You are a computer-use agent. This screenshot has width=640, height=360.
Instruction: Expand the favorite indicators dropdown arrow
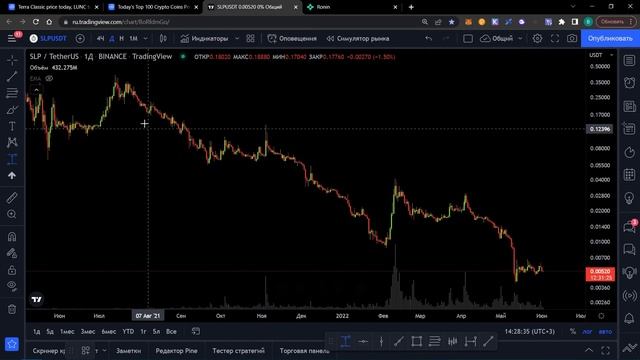click(x=237, y=38)
